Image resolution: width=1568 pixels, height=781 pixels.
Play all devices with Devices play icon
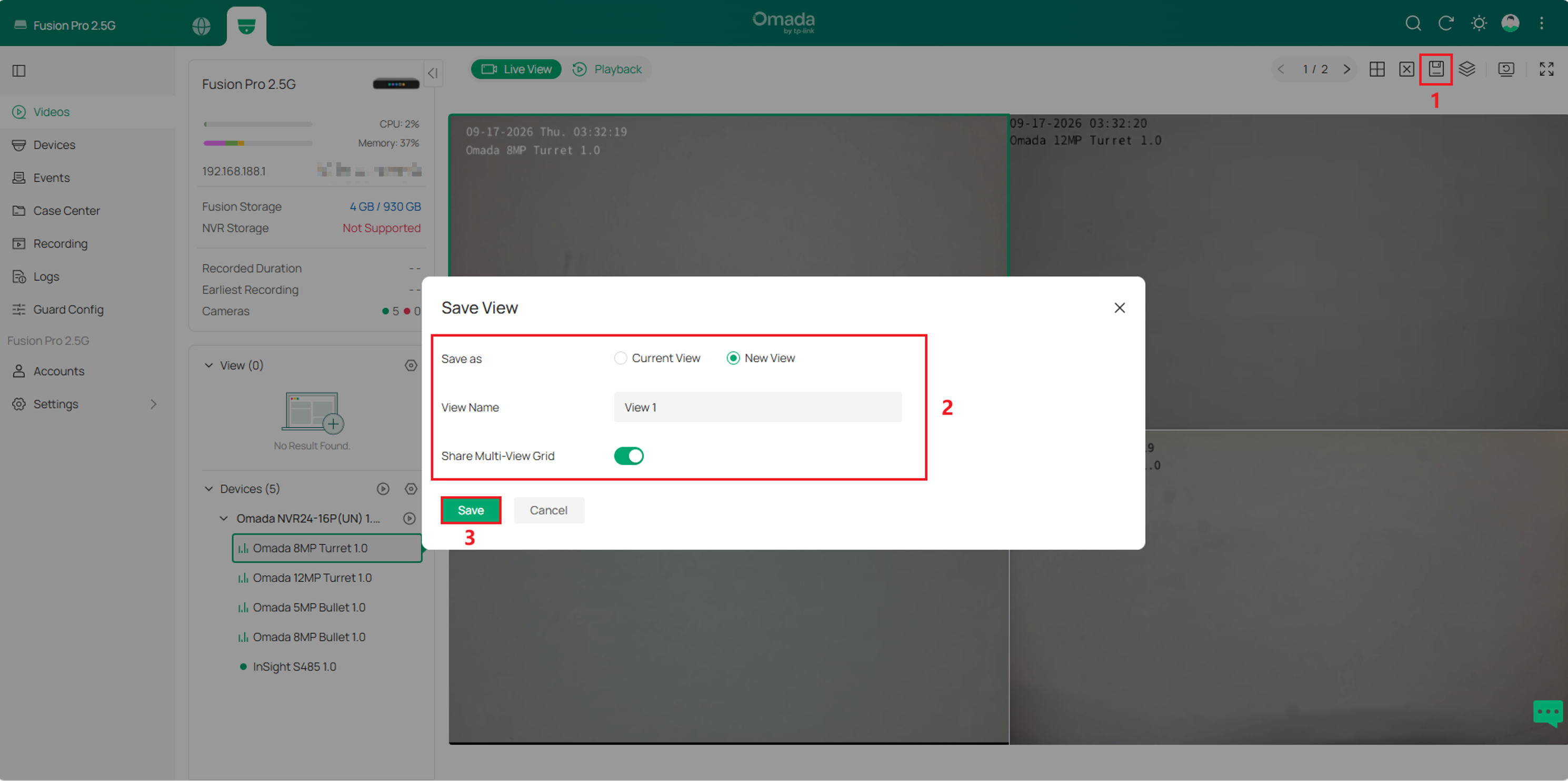(x=383, y=489)
